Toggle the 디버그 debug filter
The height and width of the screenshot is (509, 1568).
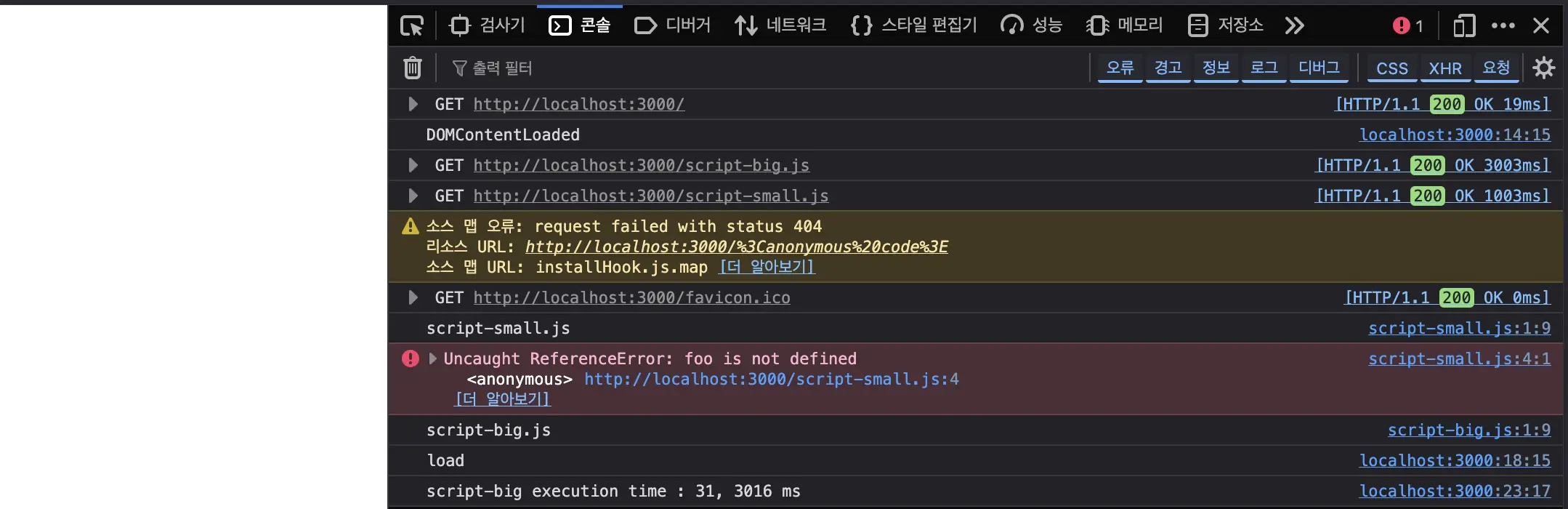click(x=1319, y=68)
